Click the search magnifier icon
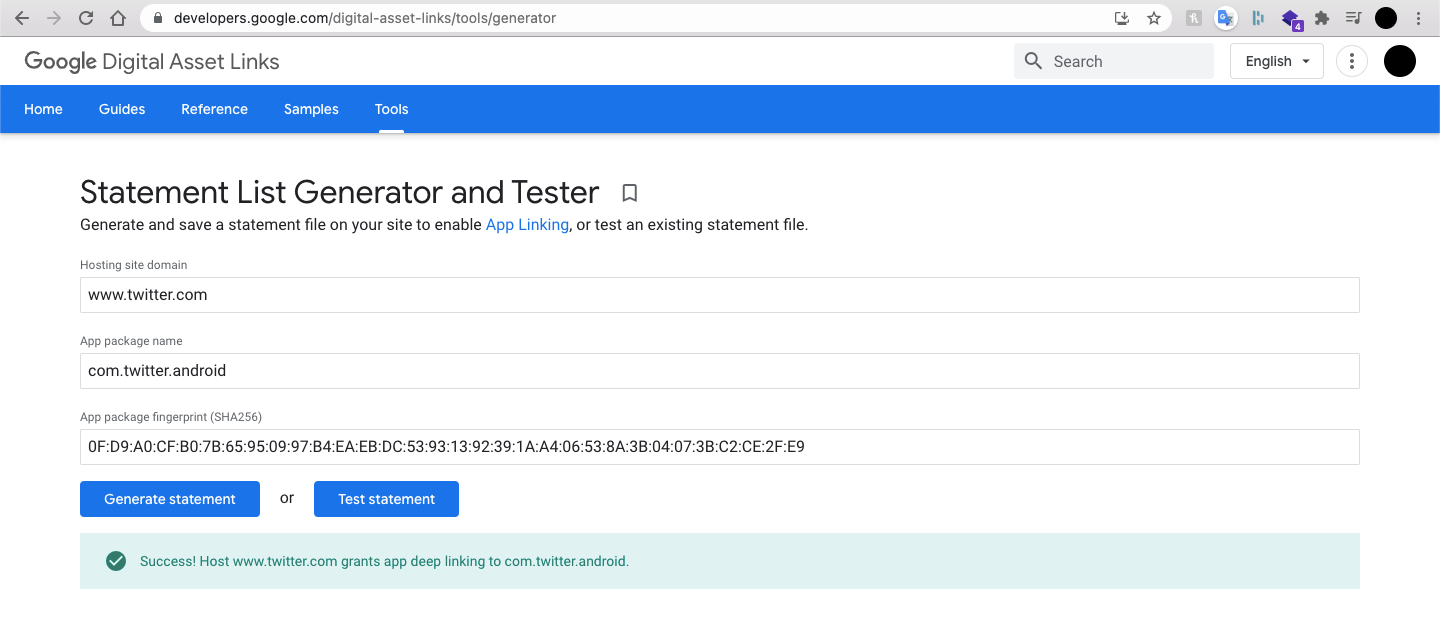 pos(1034,61)
